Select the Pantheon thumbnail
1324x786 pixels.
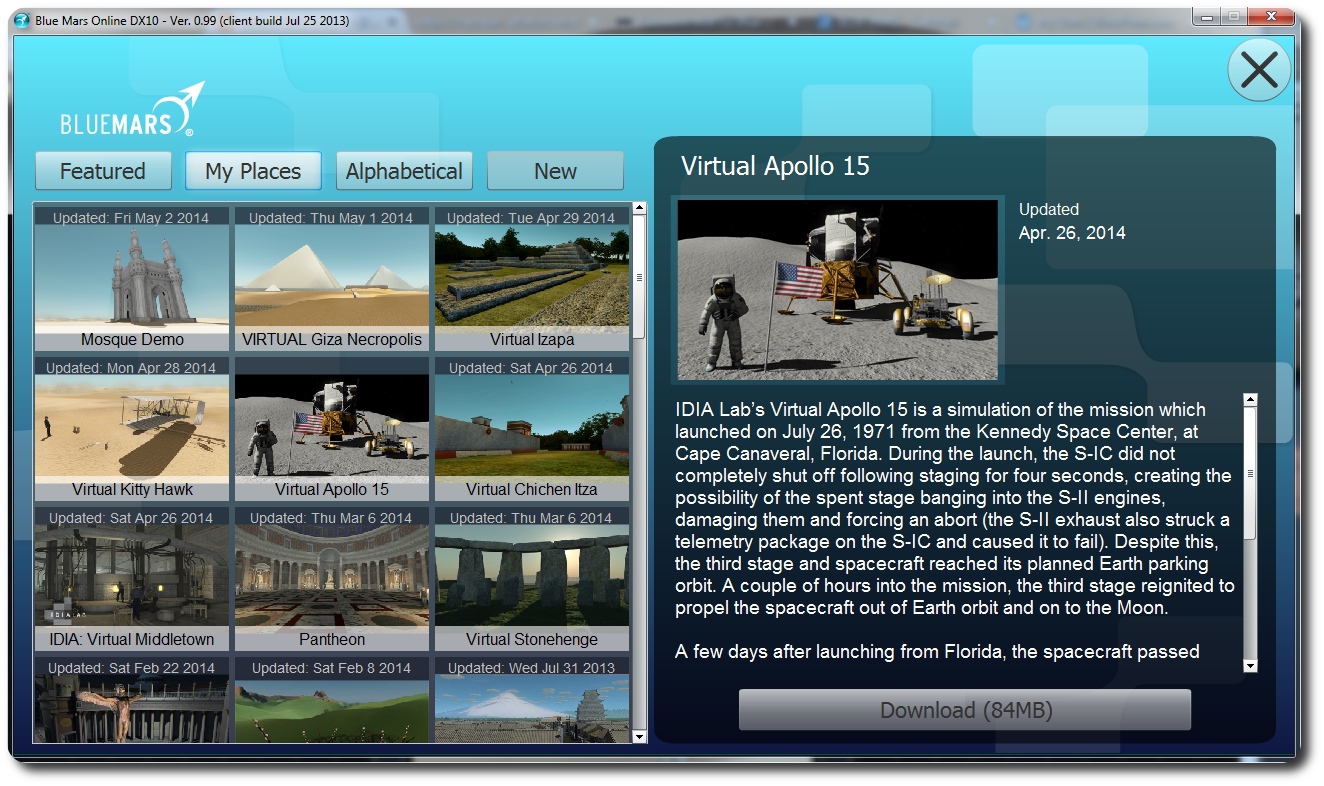coord(332,580)
